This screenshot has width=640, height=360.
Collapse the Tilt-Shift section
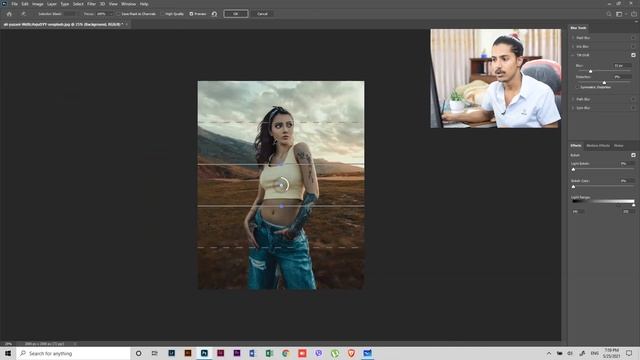(573, 55)
